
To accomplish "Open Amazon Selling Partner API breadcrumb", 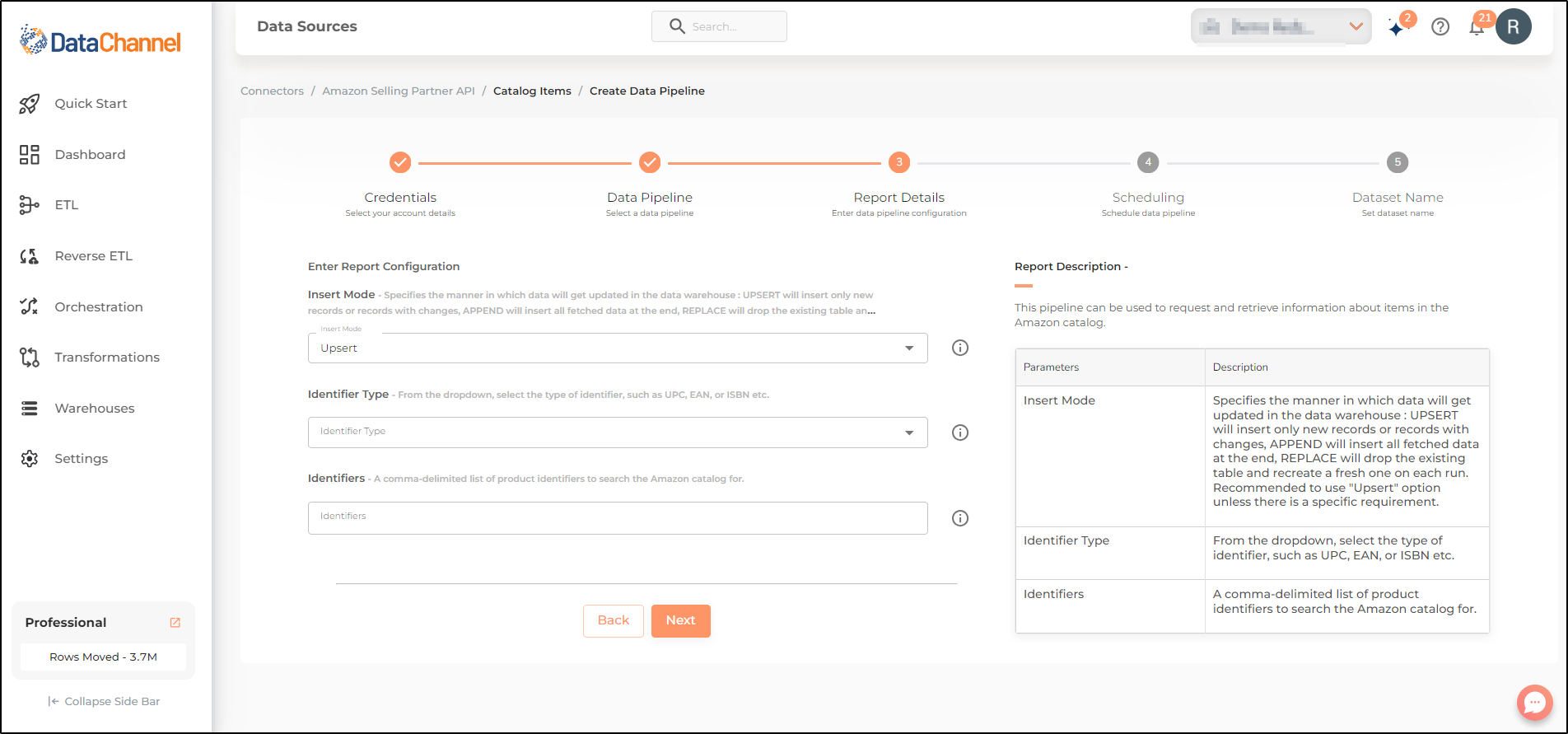I will click(x=399, y=91).
